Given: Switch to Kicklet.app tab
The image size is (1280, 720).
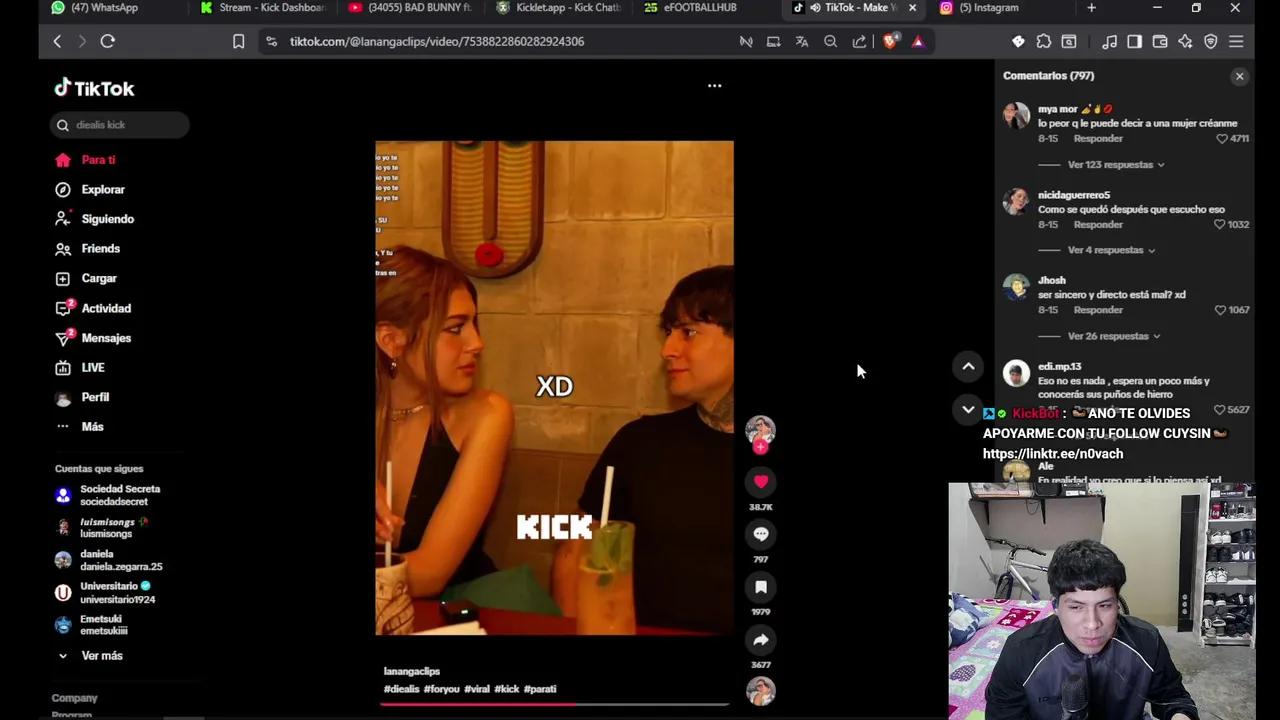Looking at the screenshot, I should click(560, 8).
